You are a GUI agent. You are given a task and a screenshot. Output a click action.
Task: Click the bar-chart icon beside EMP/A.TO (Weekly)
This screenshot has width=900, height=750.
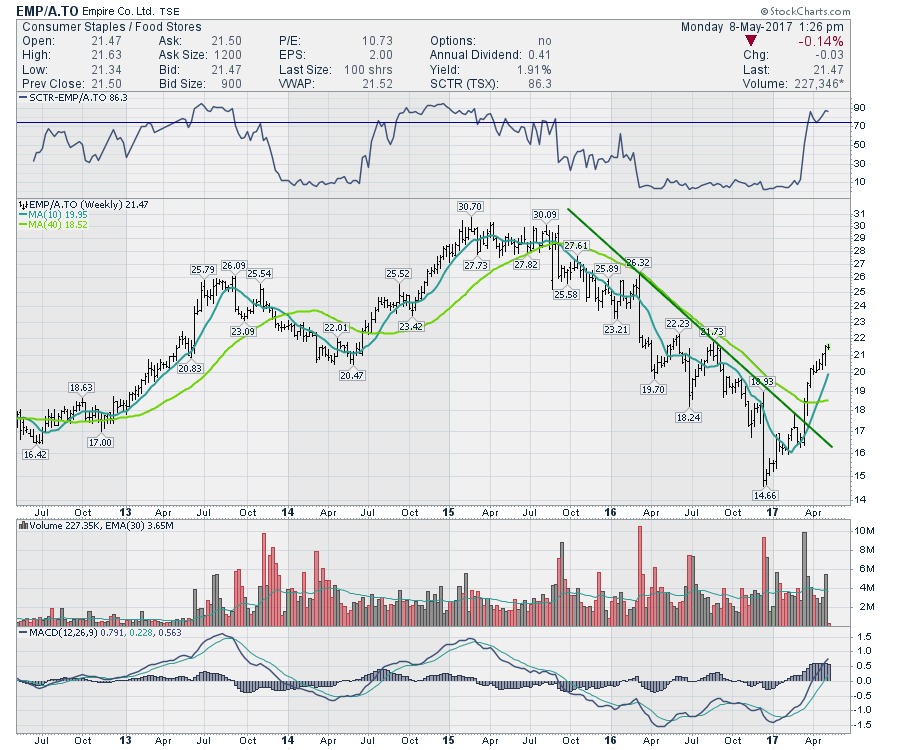24,205
